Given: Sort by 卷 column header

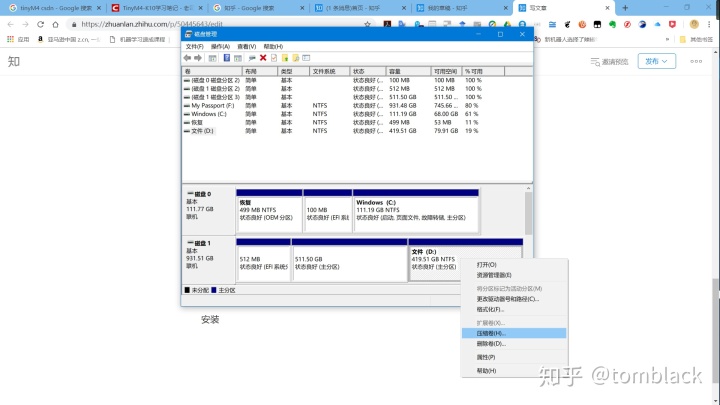Looking at the screenshot, I should point(212,71).
